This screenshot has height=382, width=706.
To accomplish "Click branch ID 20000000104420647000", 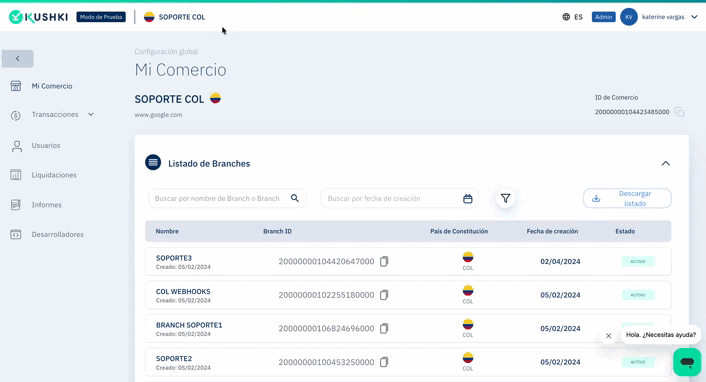I will (326, 261).
